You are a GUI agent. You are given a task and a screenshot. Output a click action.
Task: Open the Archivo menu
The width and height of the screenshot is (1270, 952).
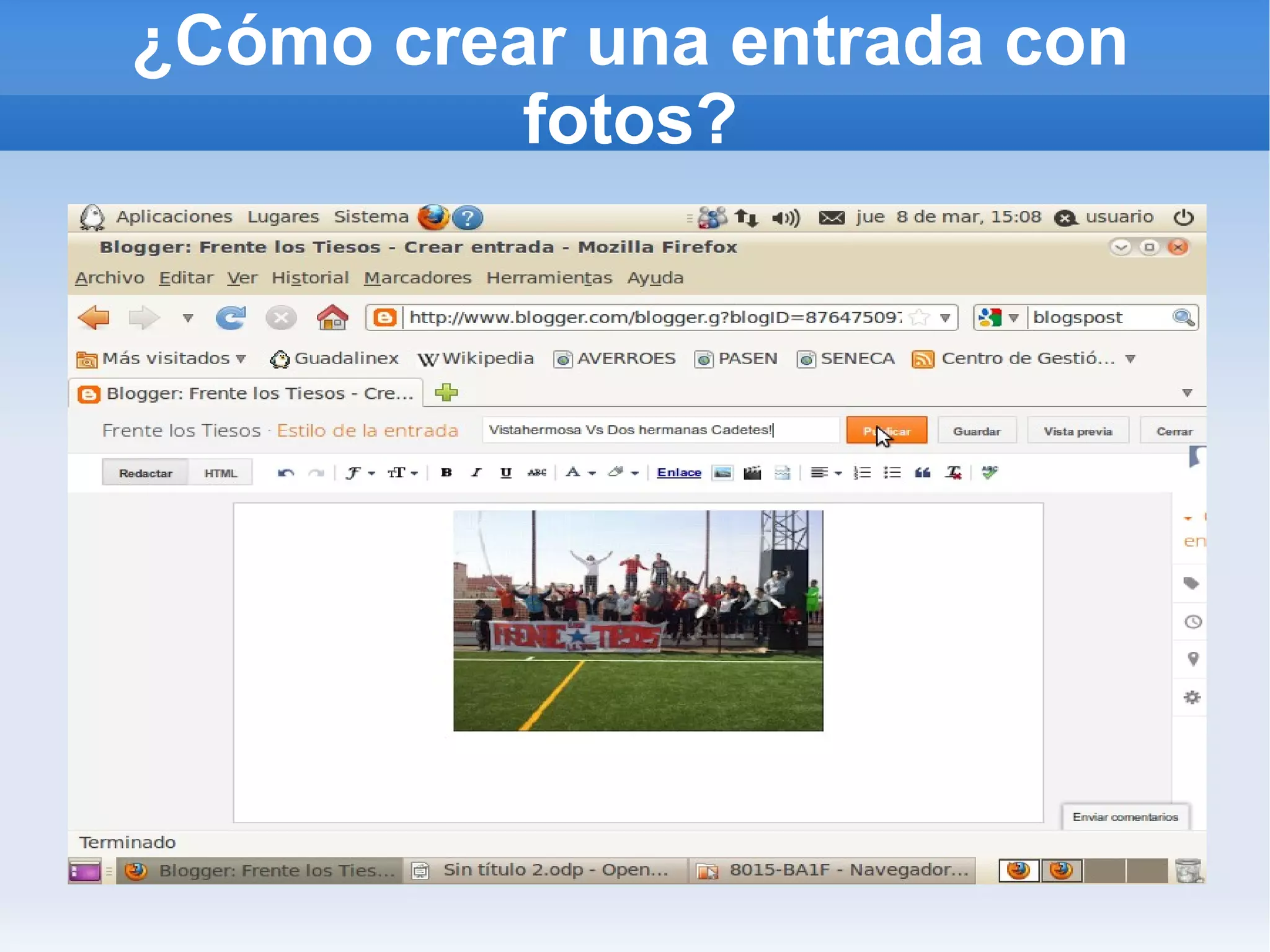tap(110, 278)
